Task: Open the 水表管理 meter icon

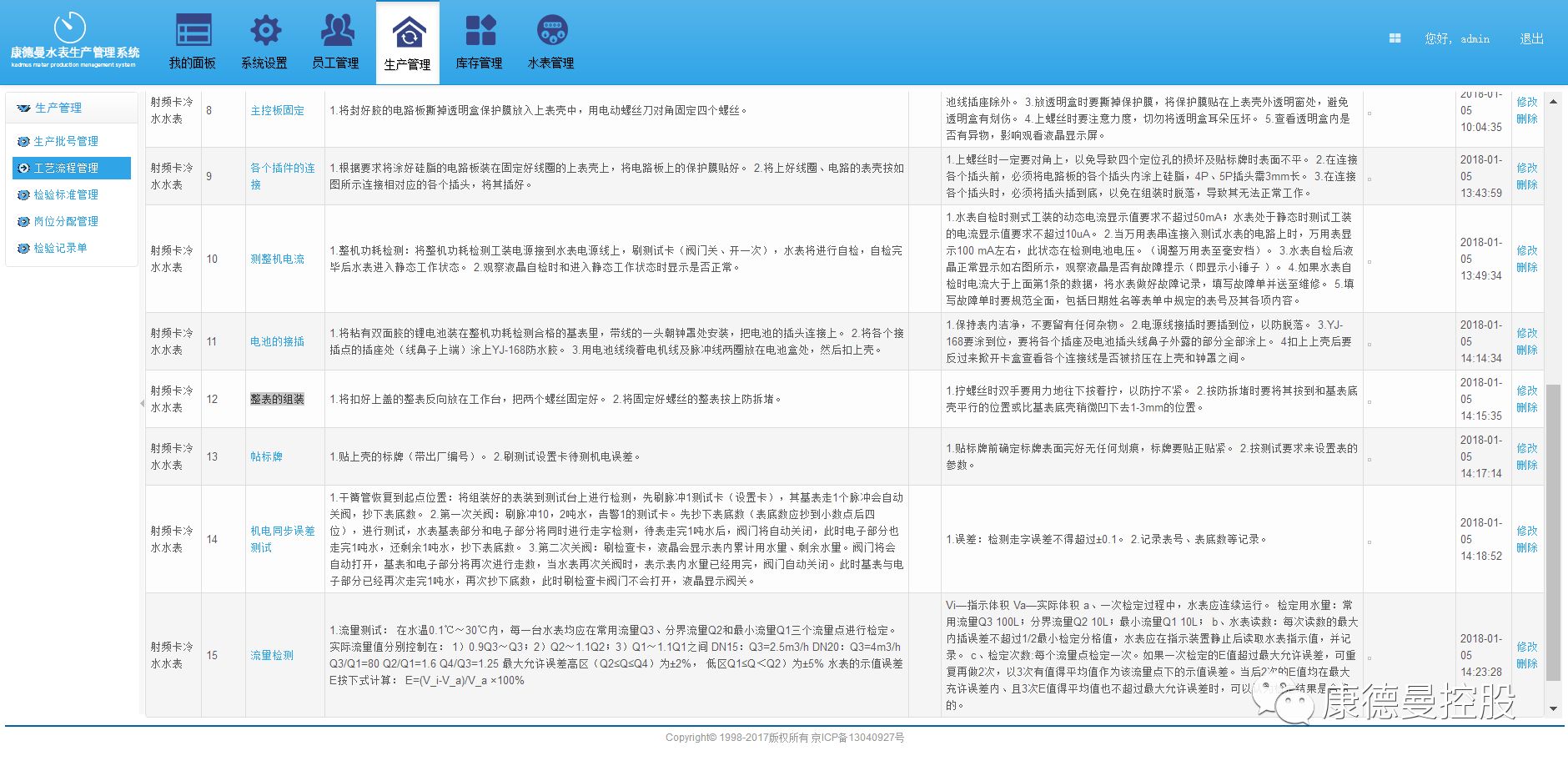Action: click(x=552, y=30)
